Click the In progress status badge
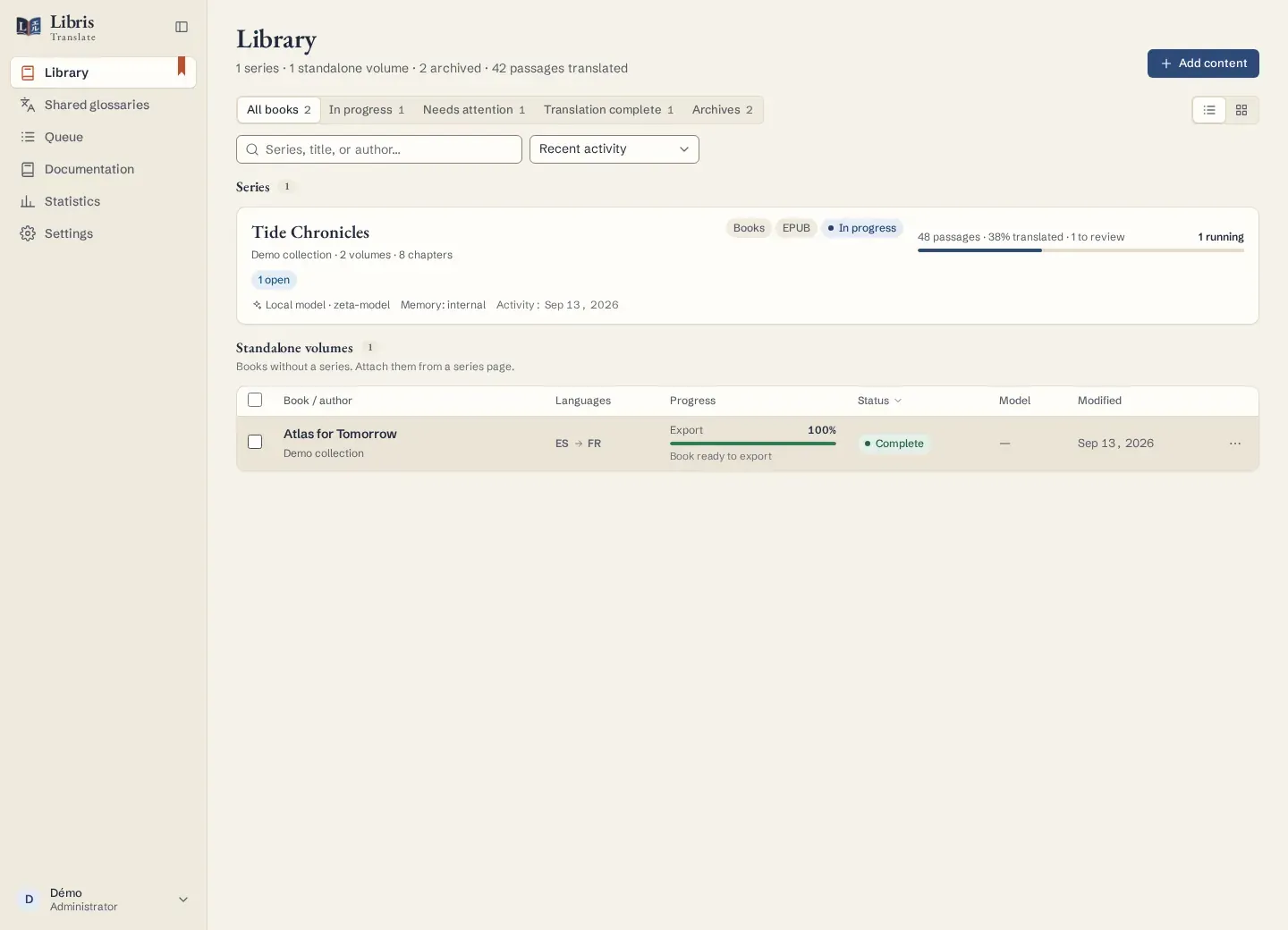 point(862,228)
